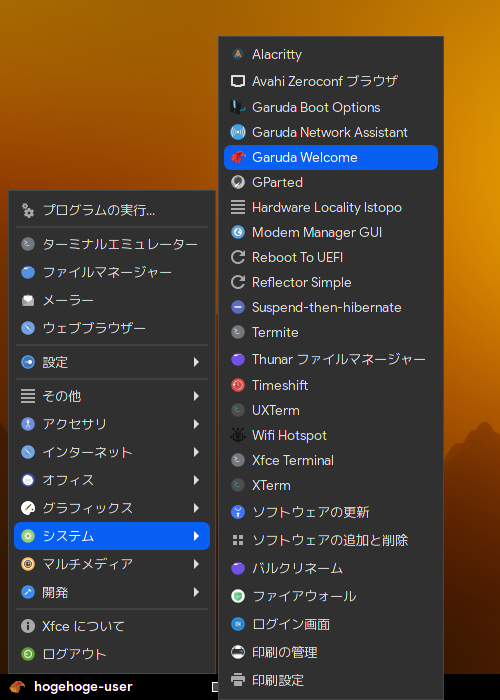The width and height of the screenshot is (500, 700).
Task: Expand the 設定 submenu arrow
Action: pos(196,362)
